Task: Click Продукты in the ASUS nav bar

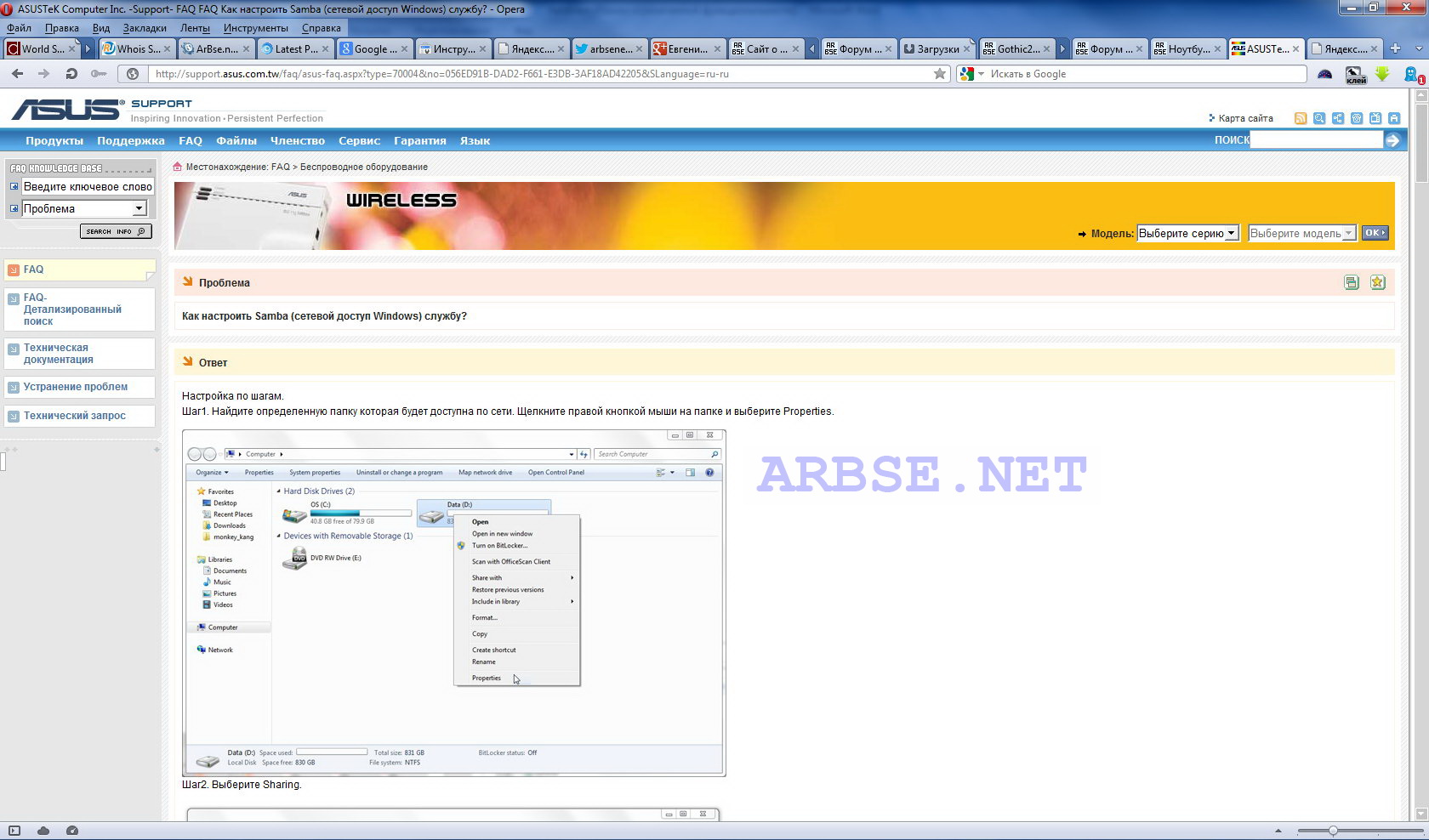Action: [54, 140]
